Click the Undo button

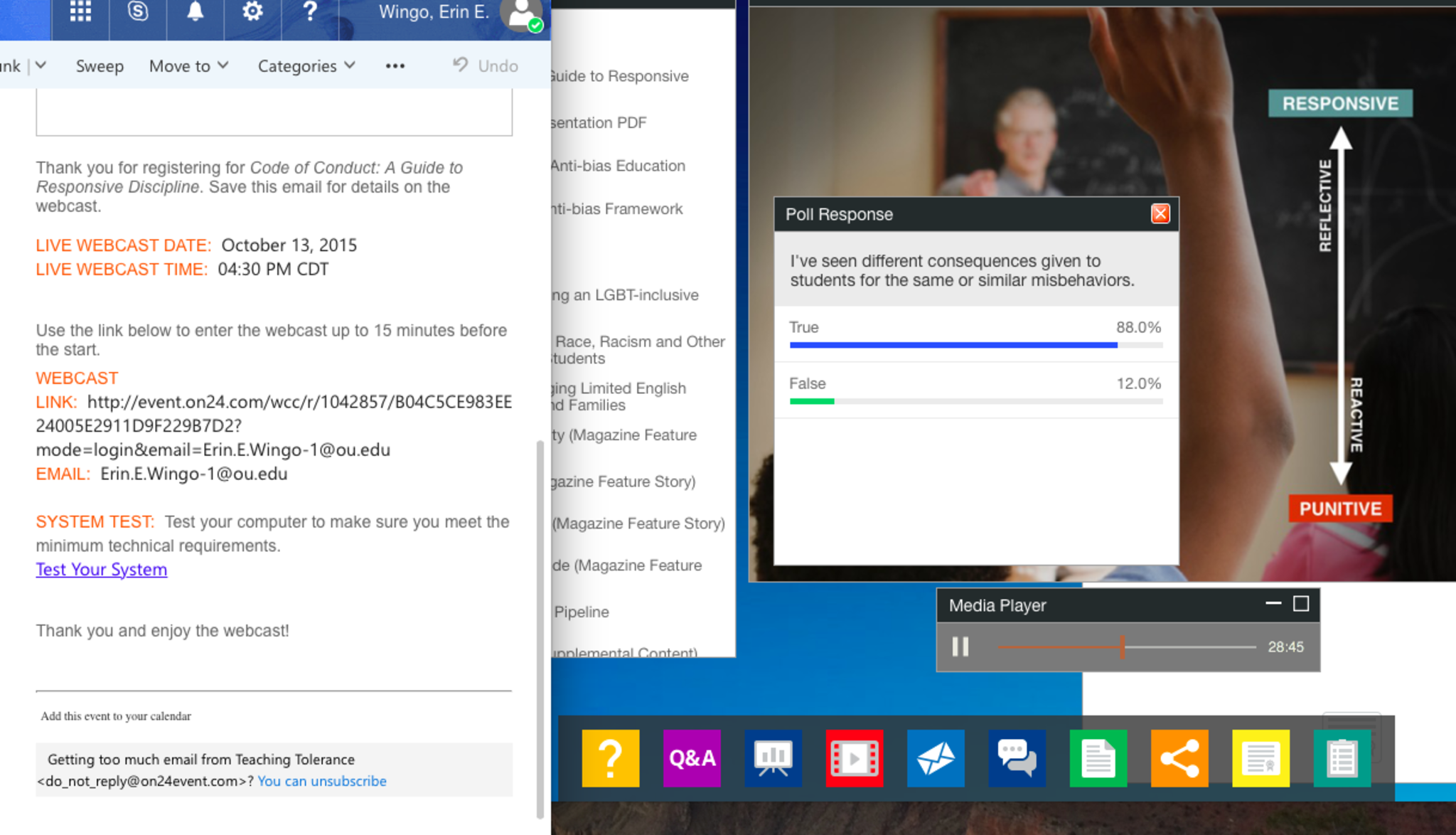click(486, 66)
